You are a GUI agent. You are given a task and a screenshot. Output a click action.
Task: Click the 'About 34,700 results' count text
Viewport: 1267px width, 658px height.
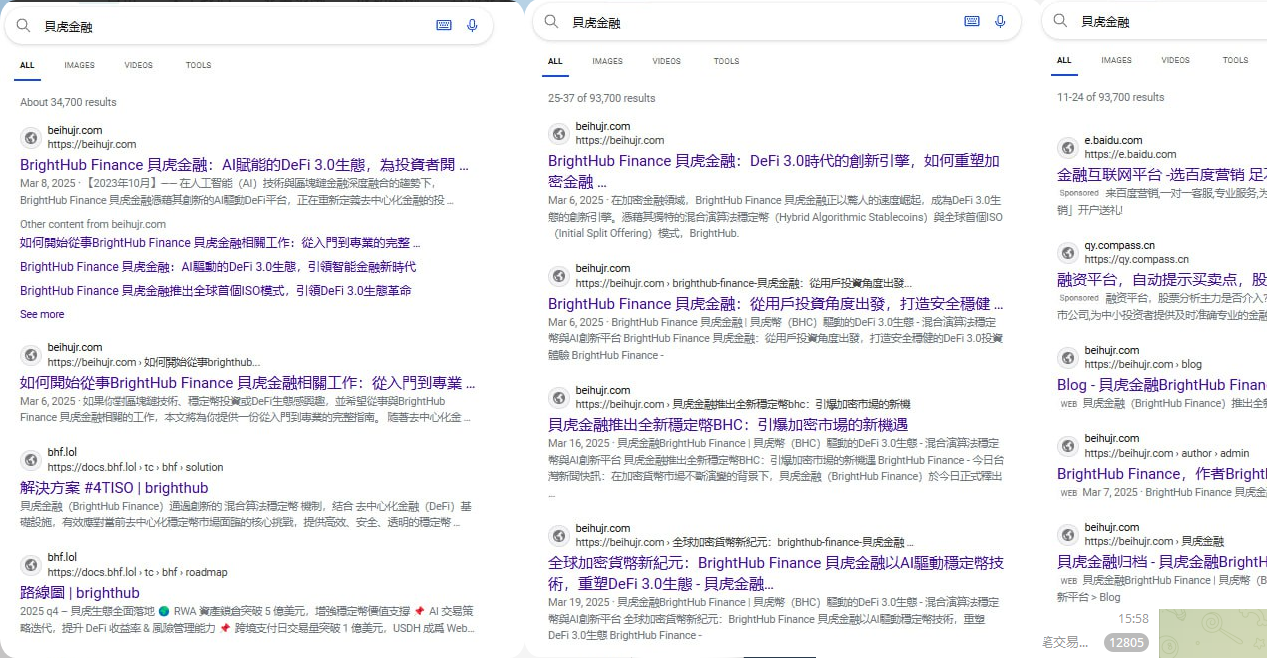68,102
